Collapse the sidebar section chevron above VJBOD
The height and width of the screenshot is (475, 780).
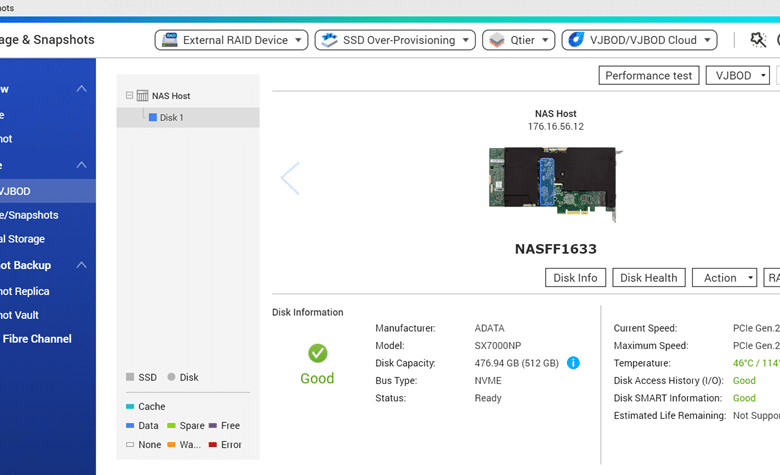(x=82, y=165)
